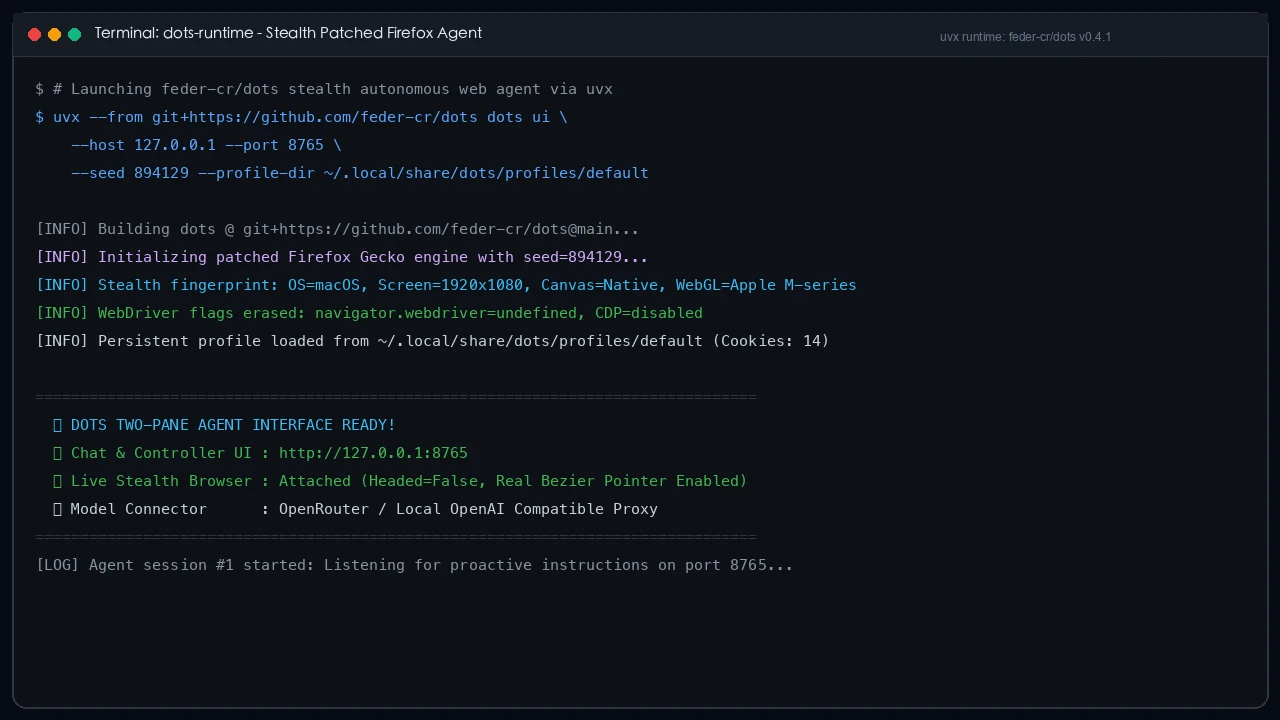Image resolution: width=1280 pixels, height=720 pixels.
Task: Maximize the terminal with the green button
Action: tap(74, 34)
